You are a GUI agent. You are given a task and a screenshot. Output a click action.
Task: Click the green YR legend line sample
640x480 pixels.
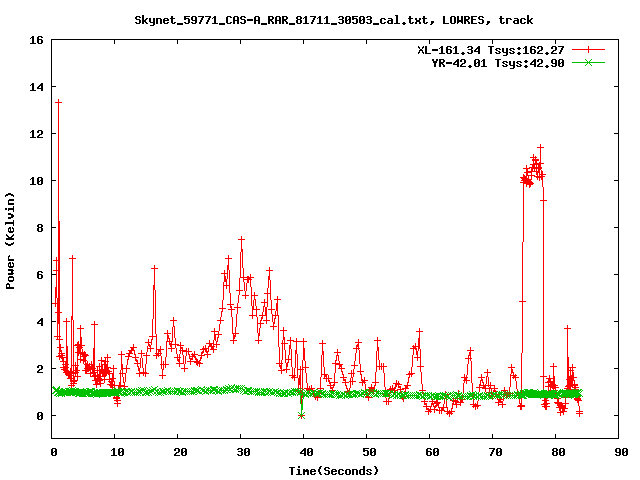tap(588, 63)
